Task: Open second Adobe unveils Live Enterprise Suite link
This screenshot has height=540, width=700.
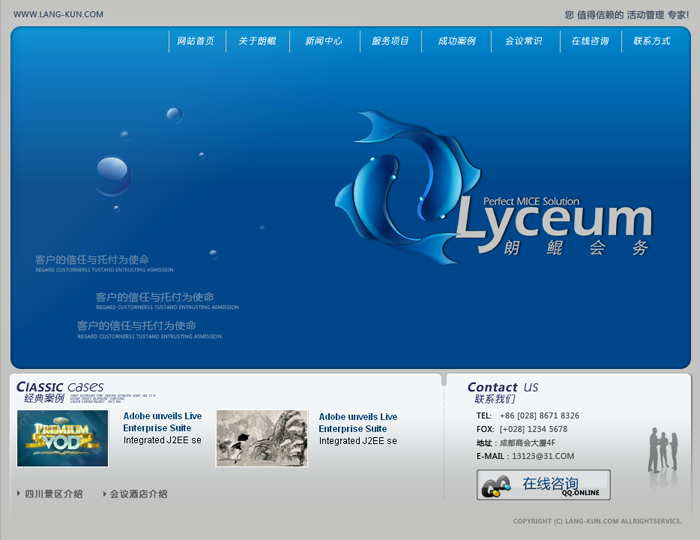Action: click(358, 422)
